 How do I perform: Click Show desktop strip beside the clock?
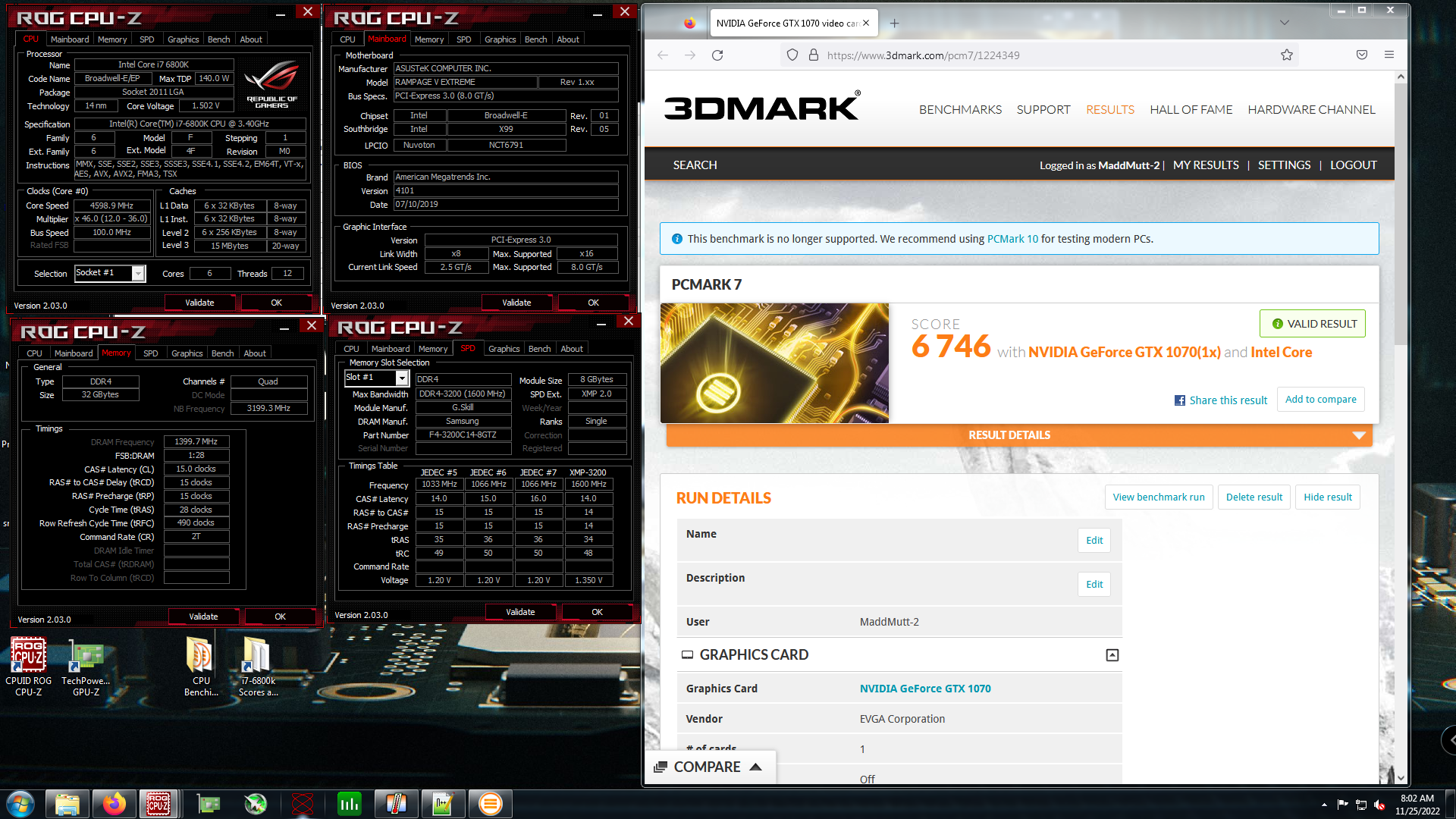pyautogui.click(x=1450, y=805)
